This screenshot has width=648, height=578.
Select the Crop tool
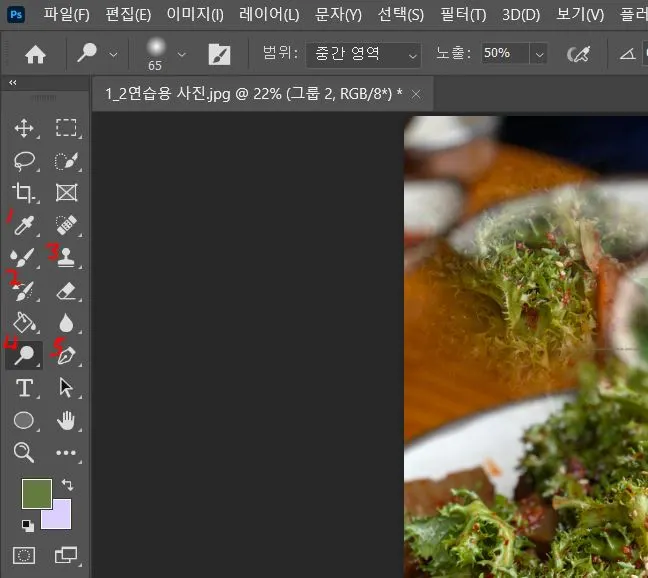tap(23, 193)
